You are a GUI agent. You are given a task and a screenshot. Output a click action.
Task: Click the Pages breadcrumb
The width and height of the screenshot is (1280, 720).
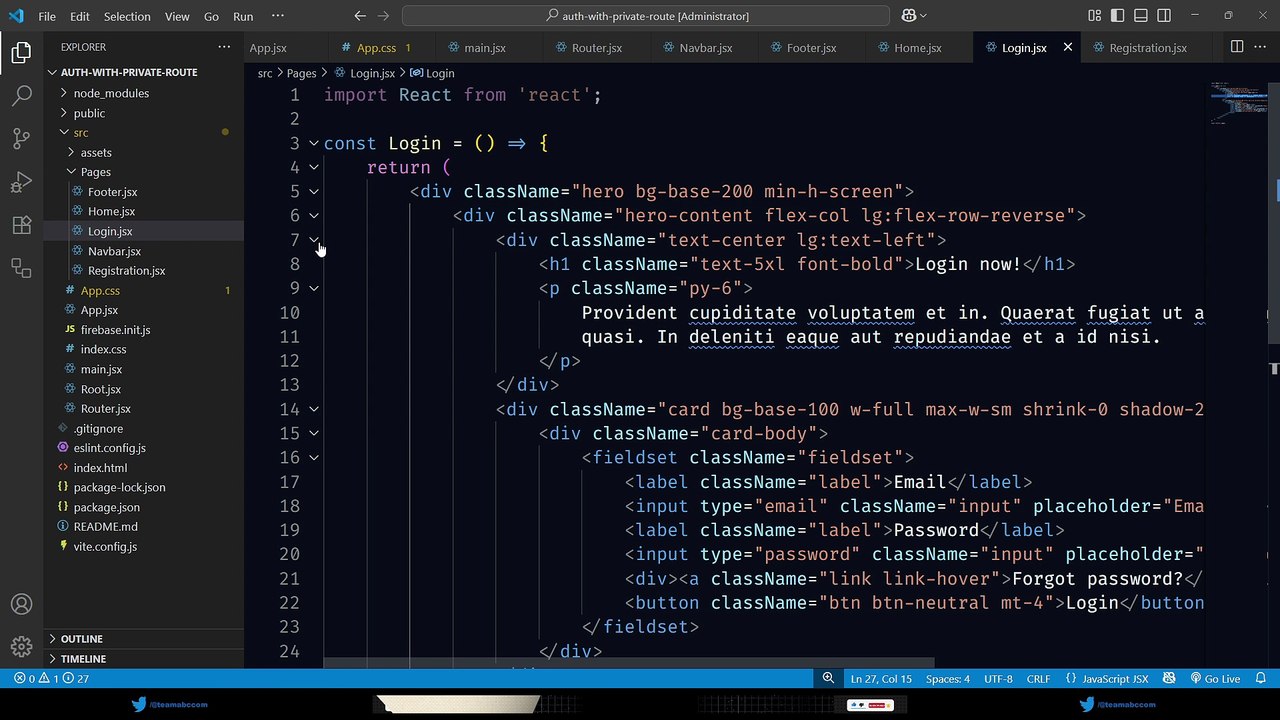coord(301,73)
